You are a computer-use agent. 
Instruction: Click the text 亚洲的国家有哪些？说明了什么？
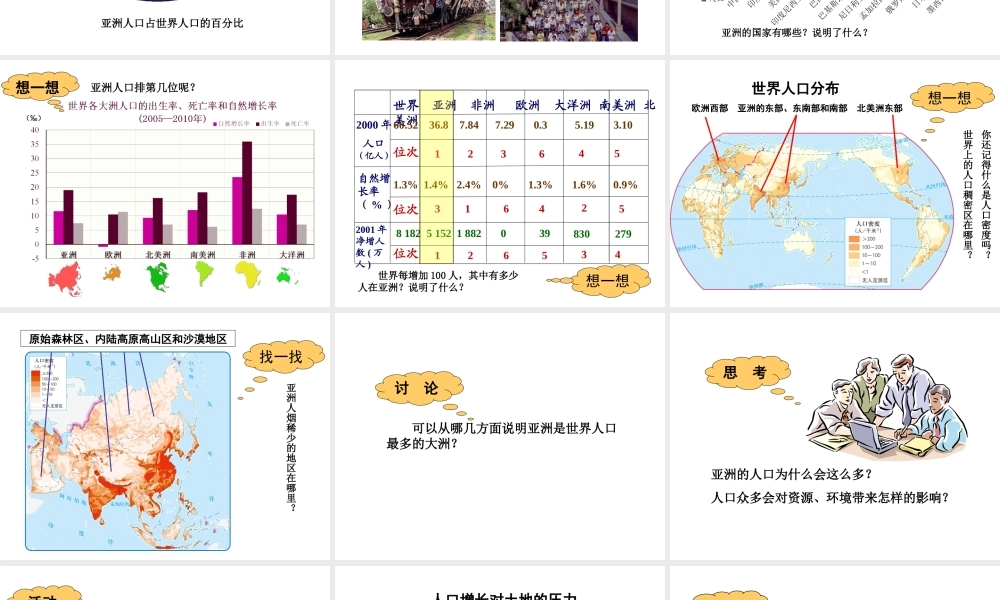tap(795, 33)
